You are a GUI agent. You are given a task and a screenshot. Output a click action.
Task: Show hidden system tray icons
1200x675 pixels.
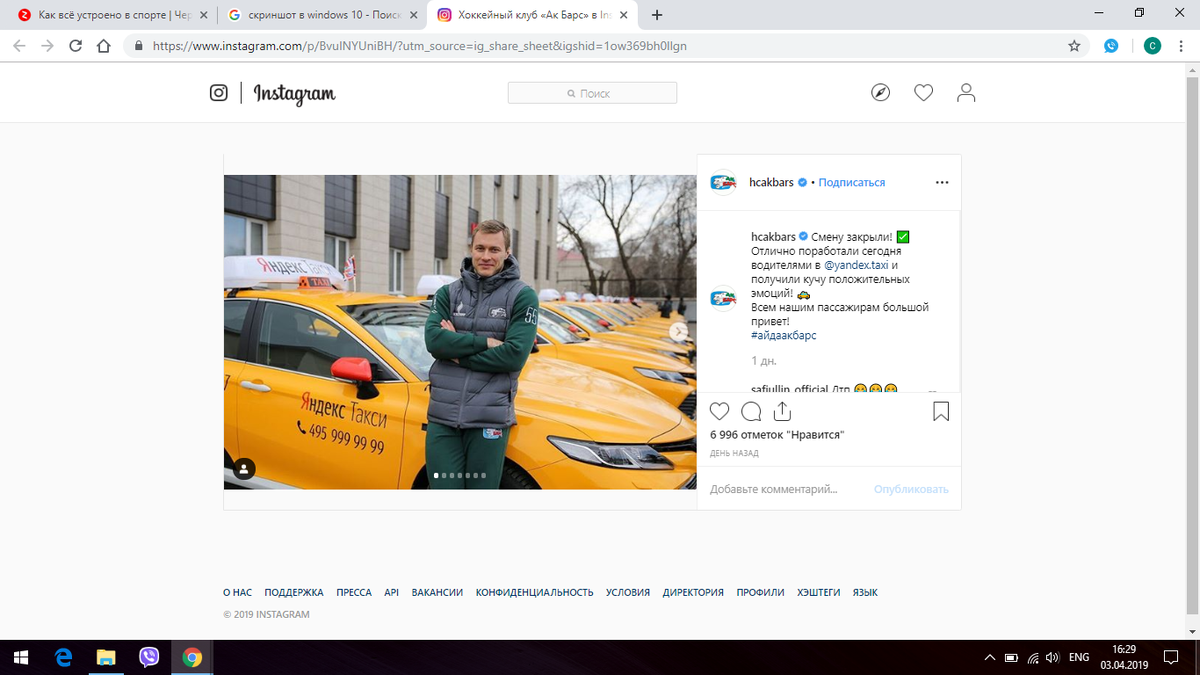click(x=990, y=657)
